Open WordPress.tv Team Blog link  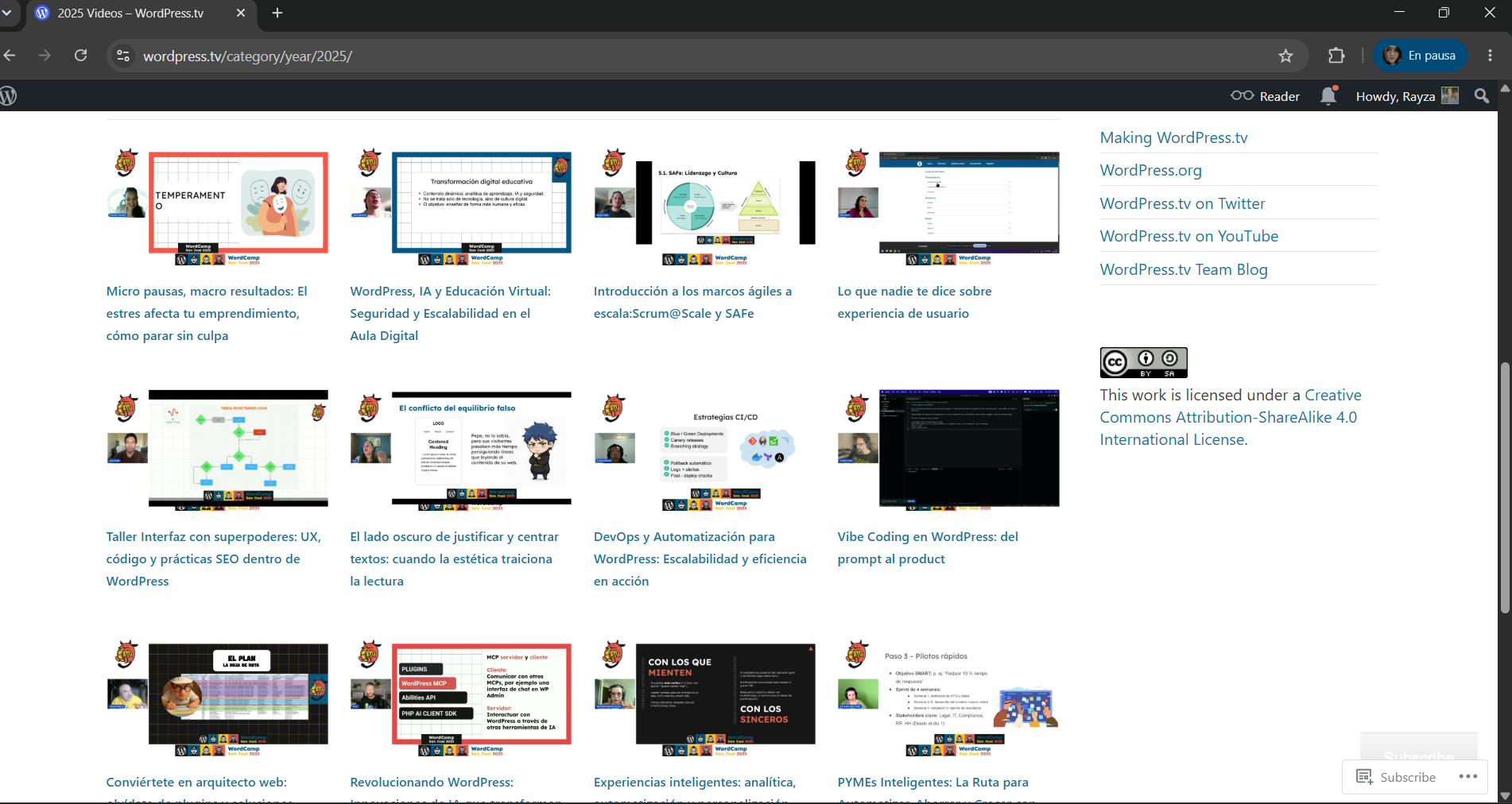[x=1183, y=269]
